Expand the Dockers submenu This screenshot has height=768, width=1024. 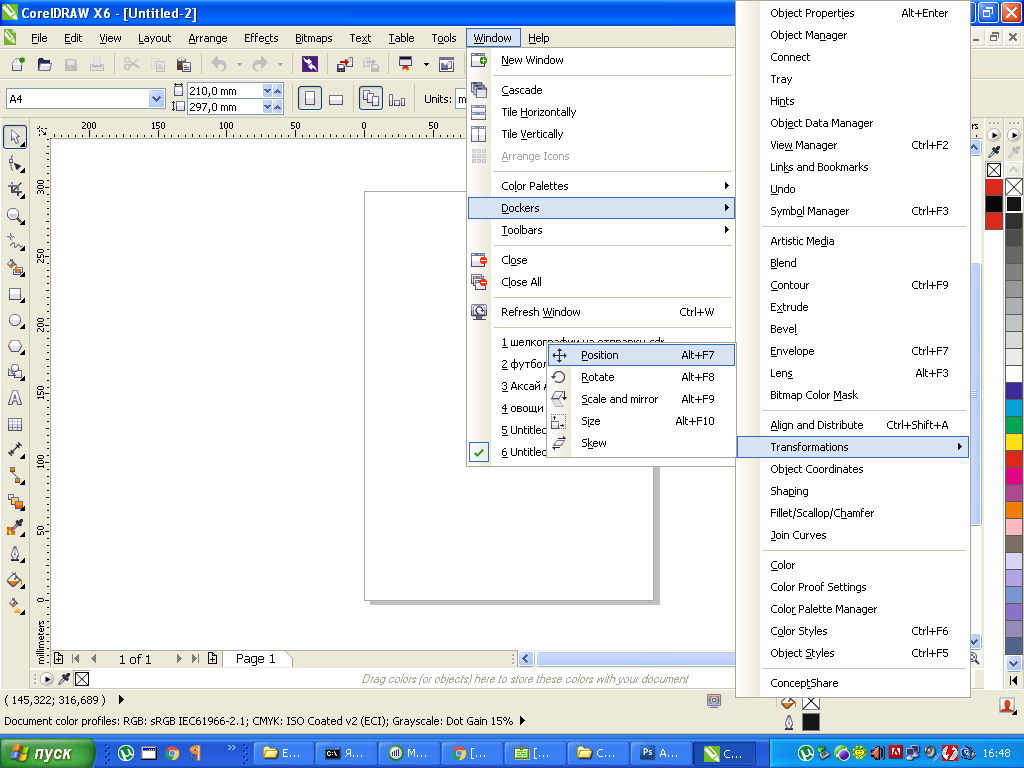(601, 208)
